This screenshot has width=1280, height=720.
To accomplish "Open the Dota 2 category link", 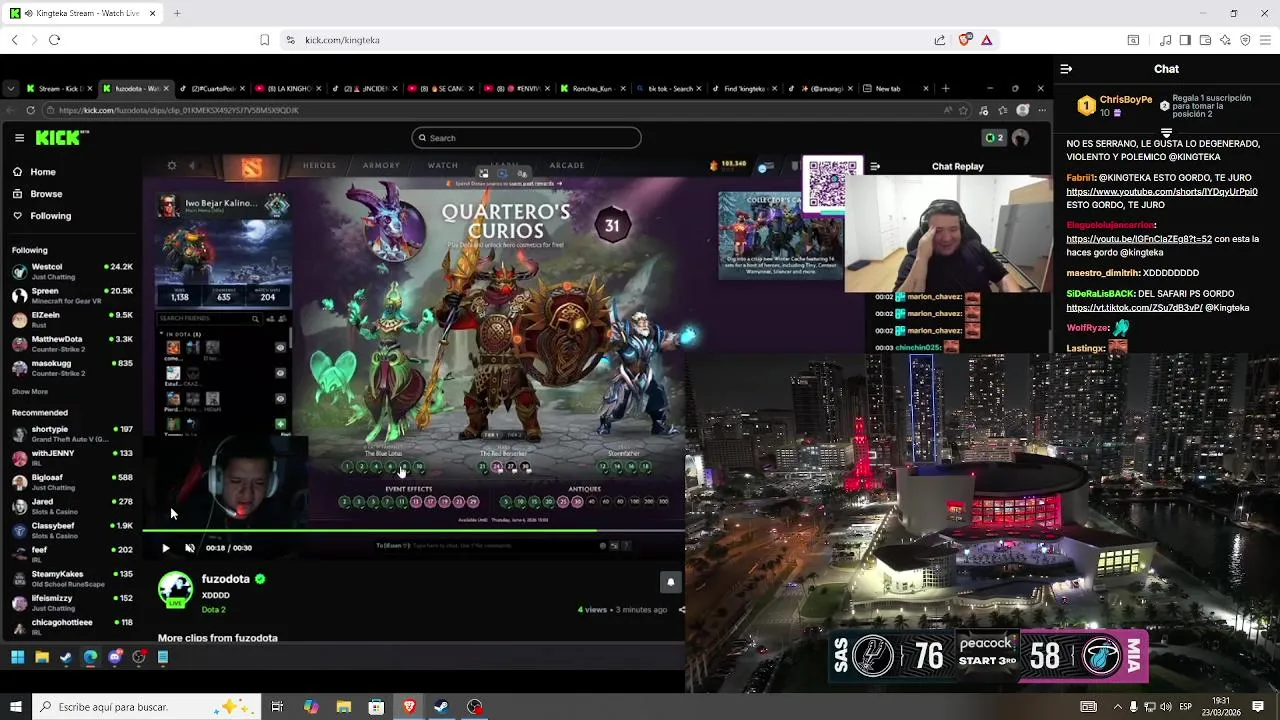I will pos(213,609).
